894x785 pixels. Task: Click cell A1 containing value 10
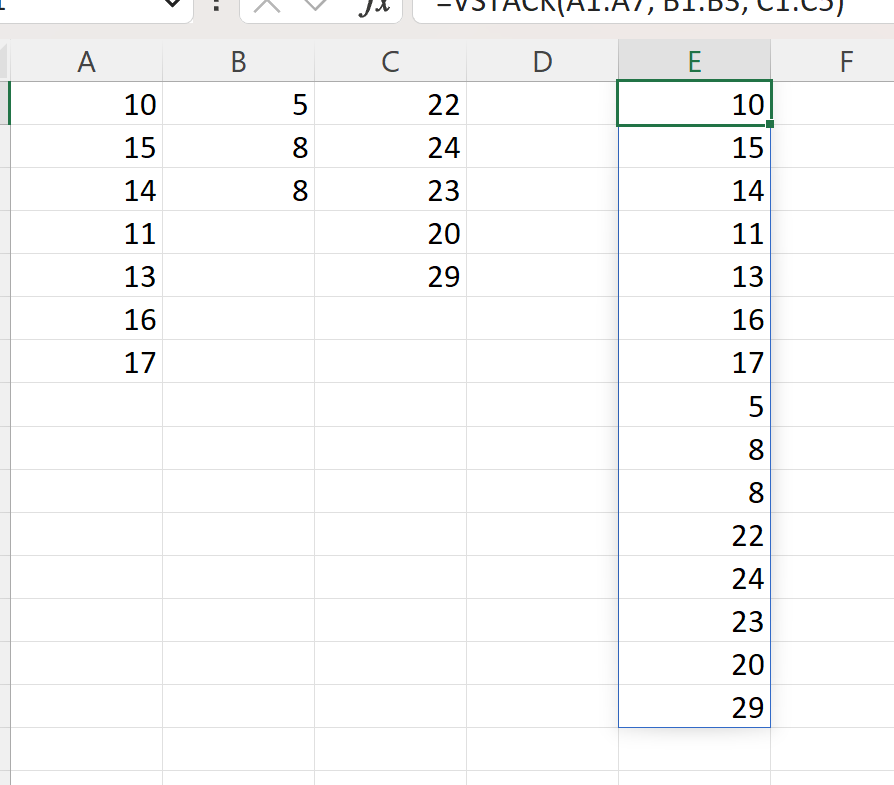86,104
